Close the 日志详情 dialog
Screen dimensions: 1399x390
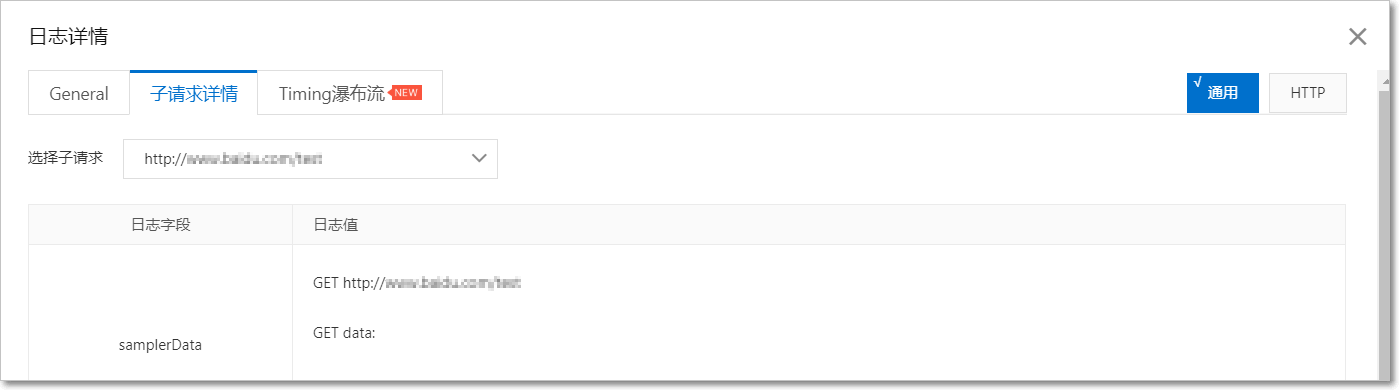pos(1357,37)
